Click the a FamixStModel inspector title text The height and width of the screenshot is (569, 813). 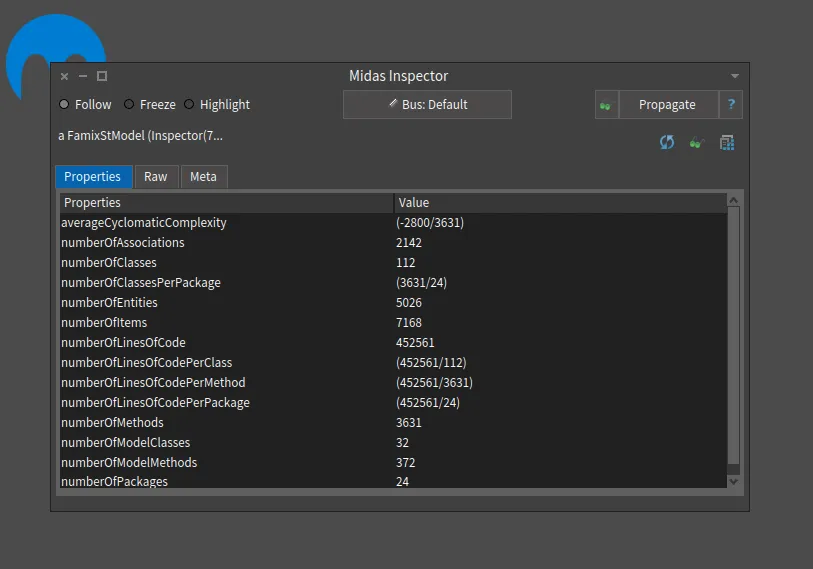(141, 136)
